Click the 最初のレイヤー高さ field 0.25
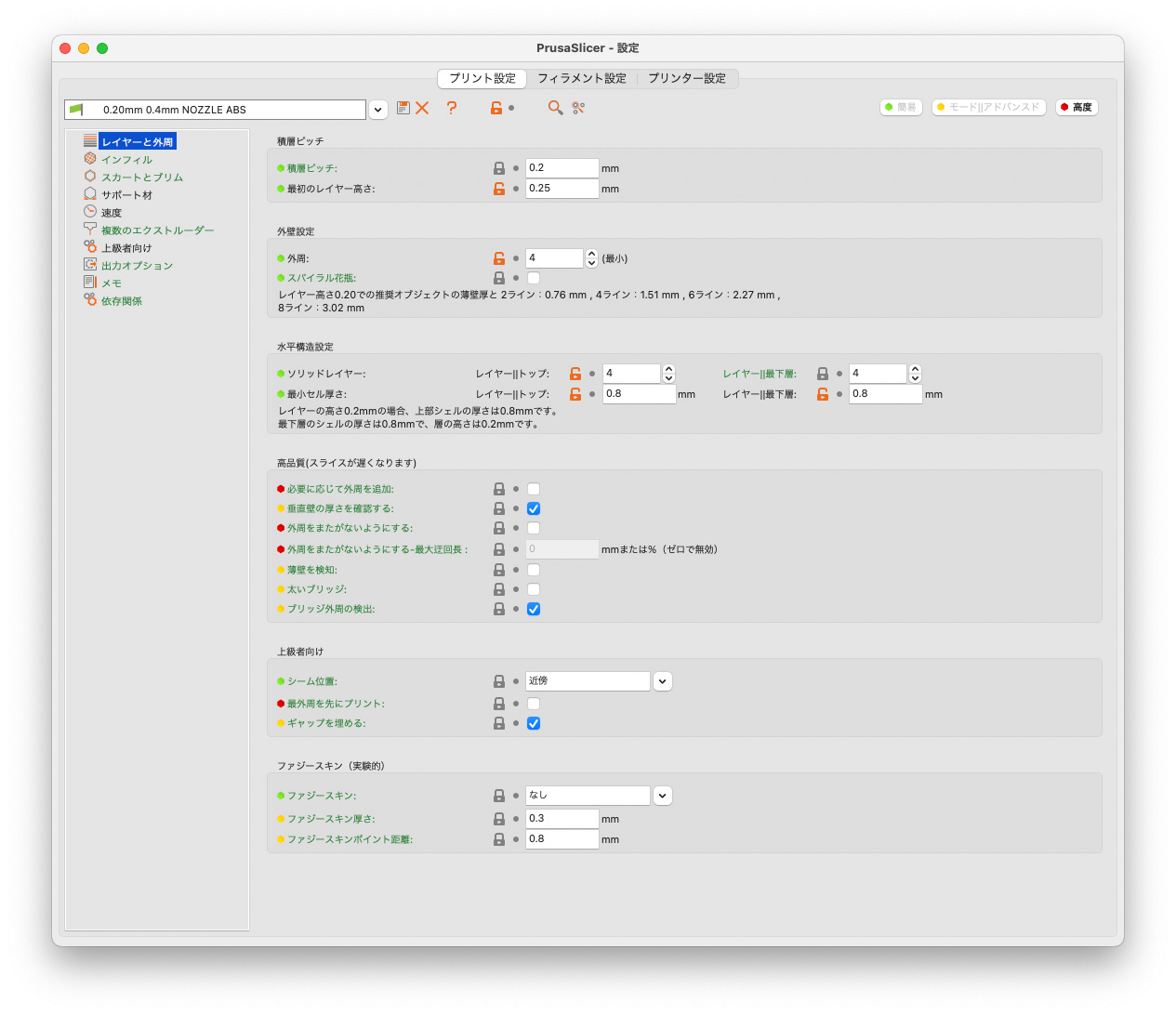Viewport: 1176px width, 1015px height. [562, 189]
